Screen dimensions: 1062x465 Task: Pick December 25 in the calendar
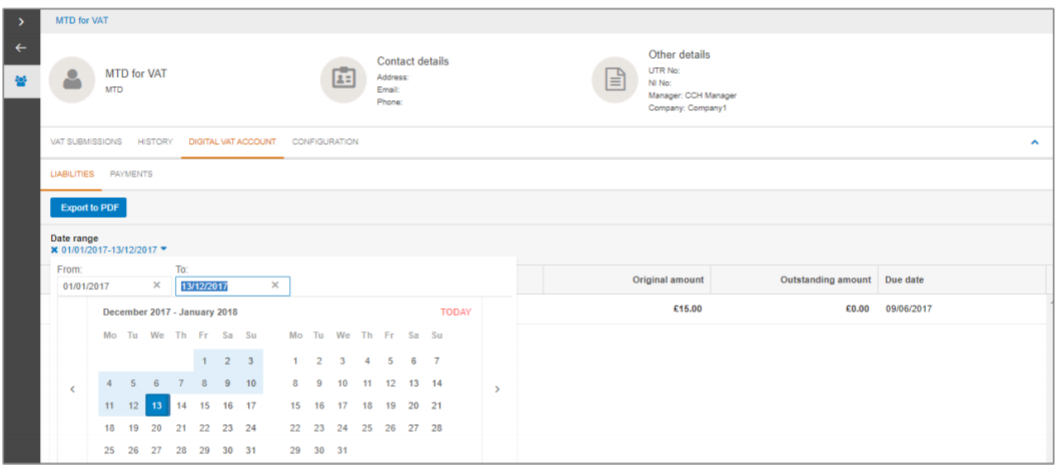[x=110, y=450]
